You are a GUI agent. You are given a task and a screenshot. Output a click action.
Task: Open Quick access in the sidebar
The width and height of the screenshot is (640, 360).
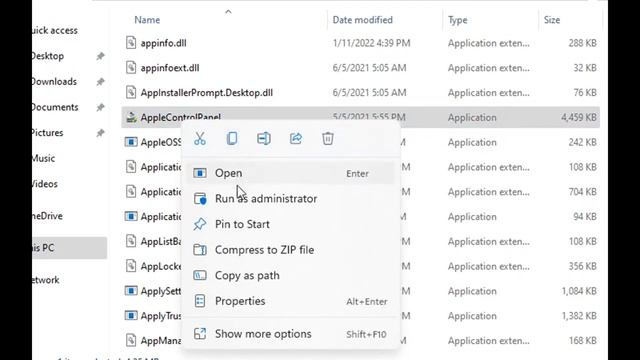coord(54,31)
